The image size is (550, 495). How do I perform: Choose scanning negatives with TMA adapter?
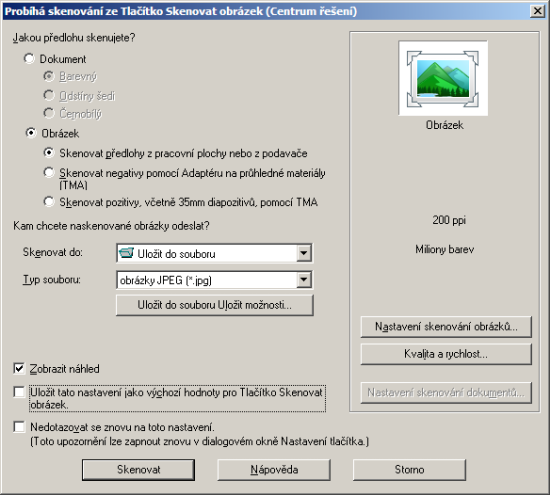pos(49,173)
